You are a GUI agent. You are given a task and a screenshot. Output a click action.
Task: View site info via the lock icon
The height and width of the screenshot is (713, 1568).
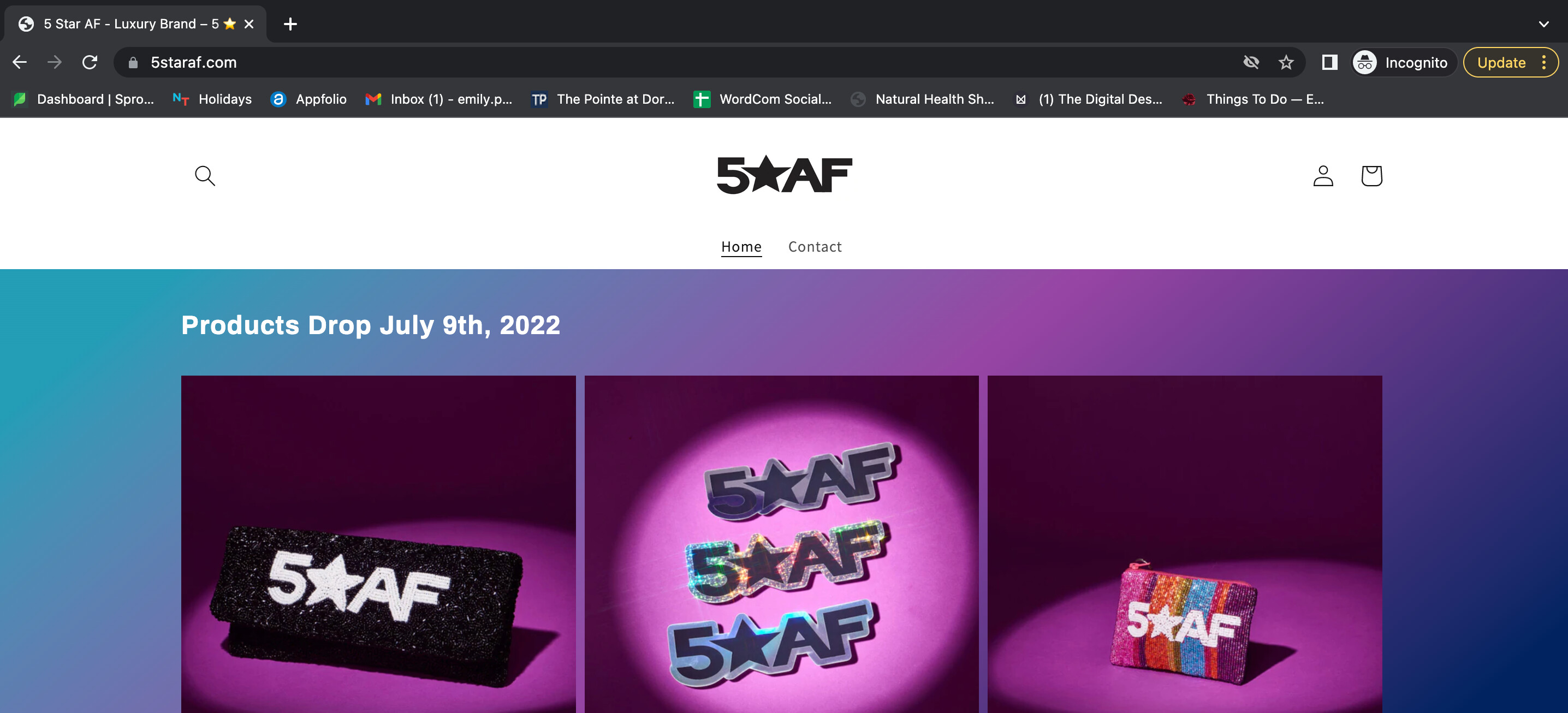[x=133, y=63]
